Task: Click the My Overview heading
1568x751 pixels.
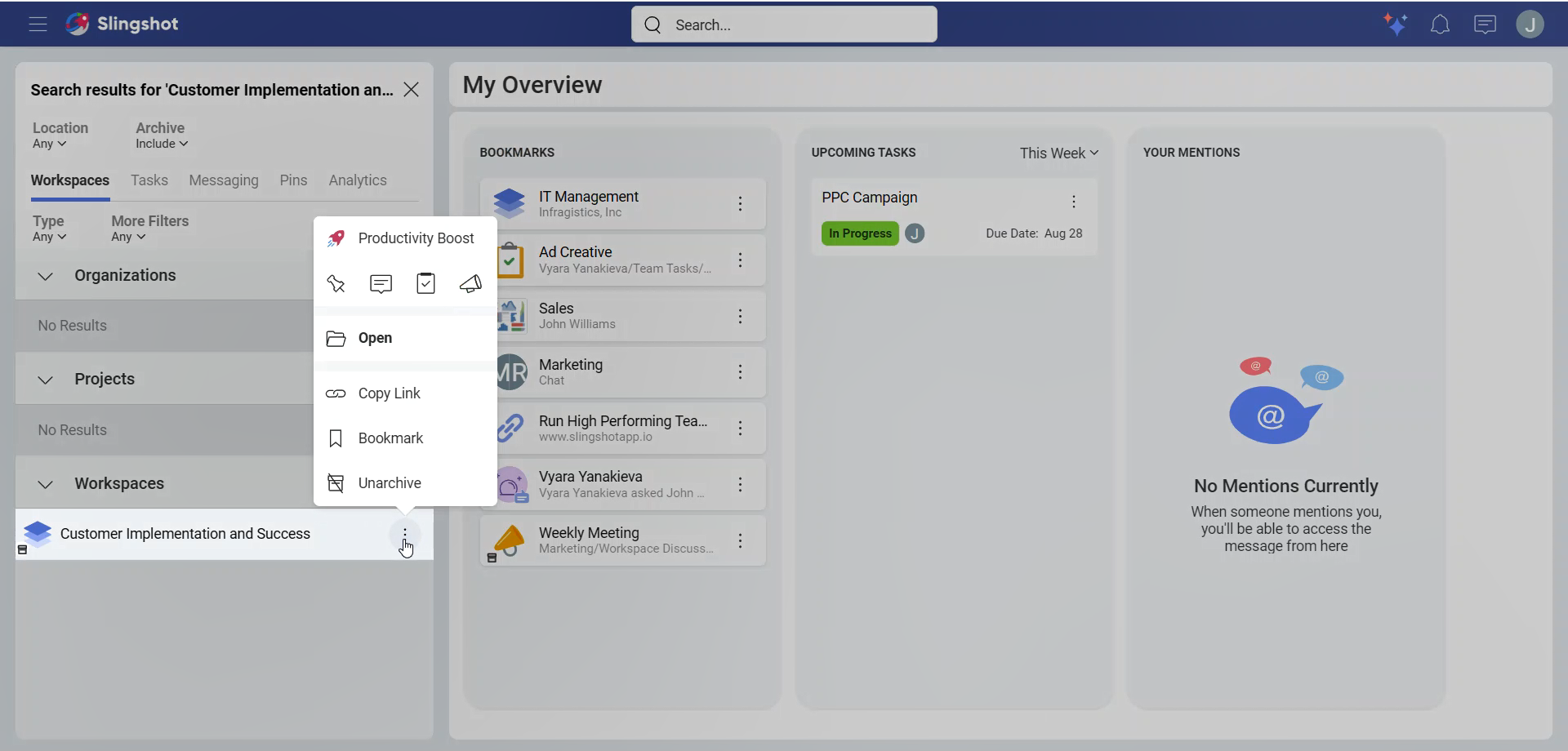Action: click(x=532, y=85)
